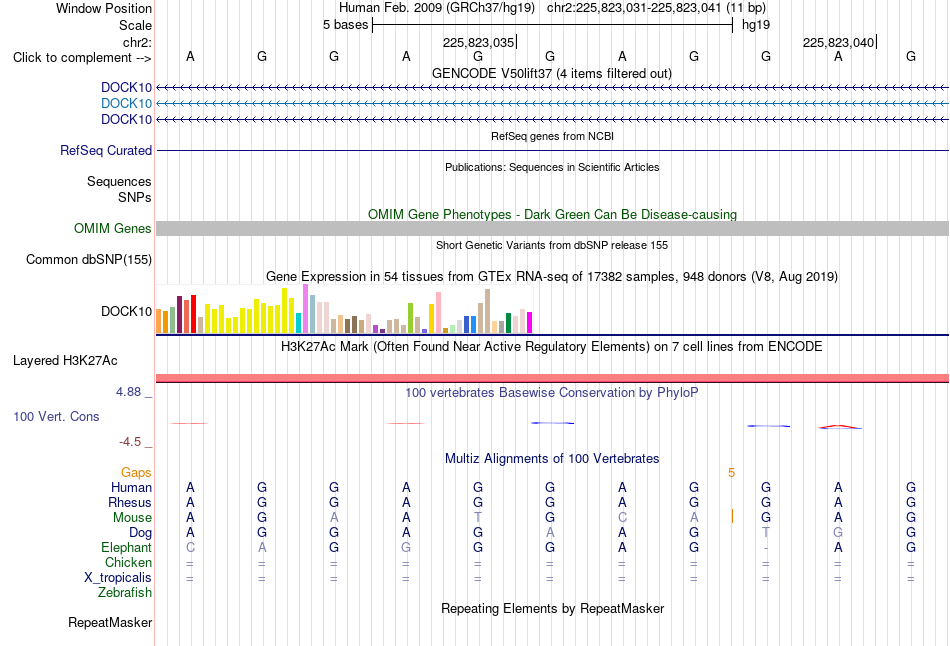Click '100 vertebrates Basewise Conservation by PhyloP' title
Screen dimensions: 950x646
[552, 393]
